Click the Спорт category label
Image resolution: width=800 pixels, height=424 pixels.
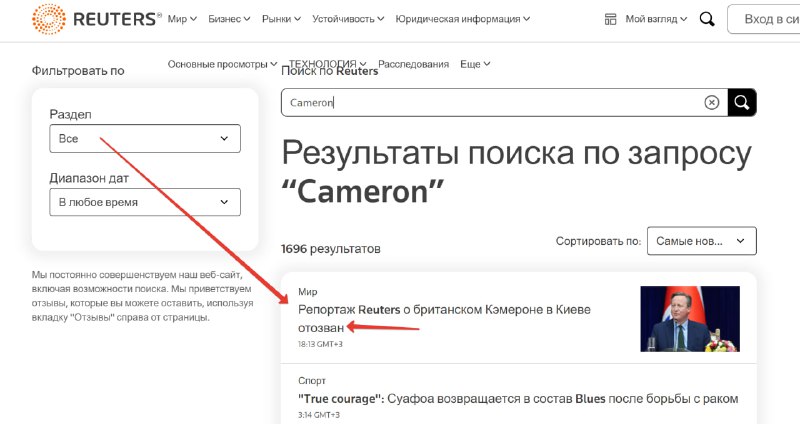click(x=312, y=381)
